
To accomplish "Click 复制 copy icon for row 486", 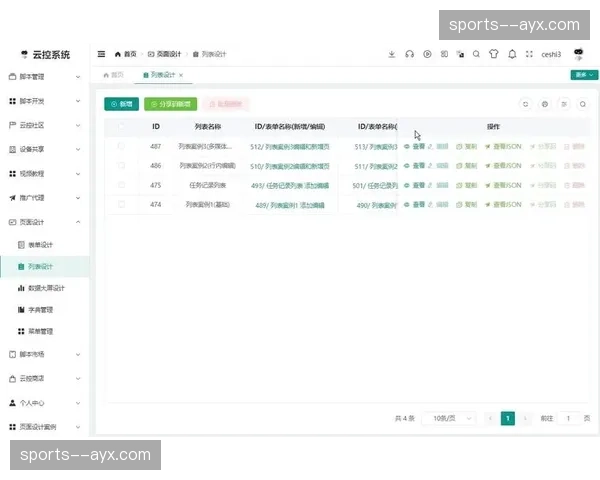I will point(466,166).
